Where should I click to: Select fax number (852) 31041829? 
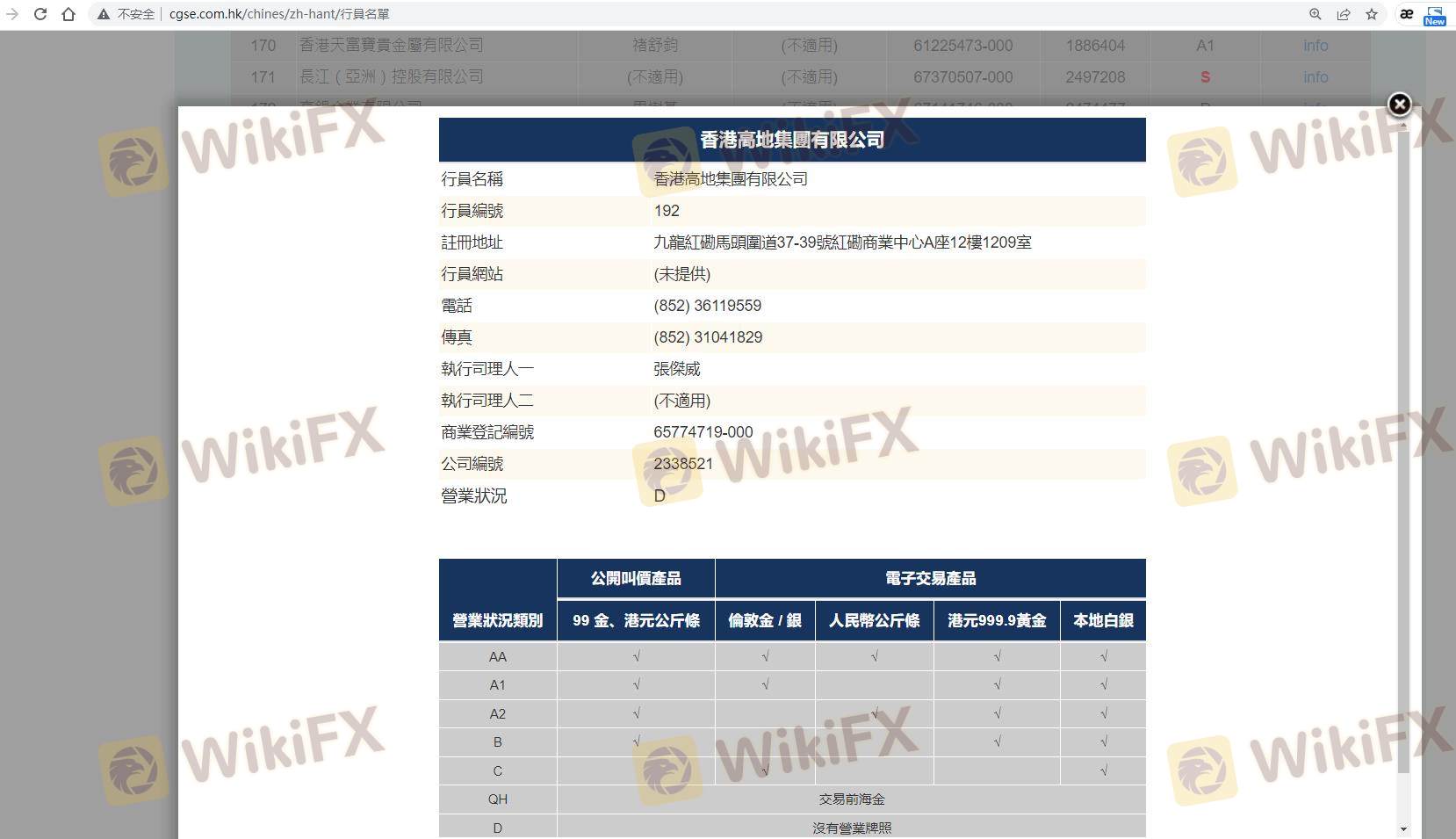(708, 337)
